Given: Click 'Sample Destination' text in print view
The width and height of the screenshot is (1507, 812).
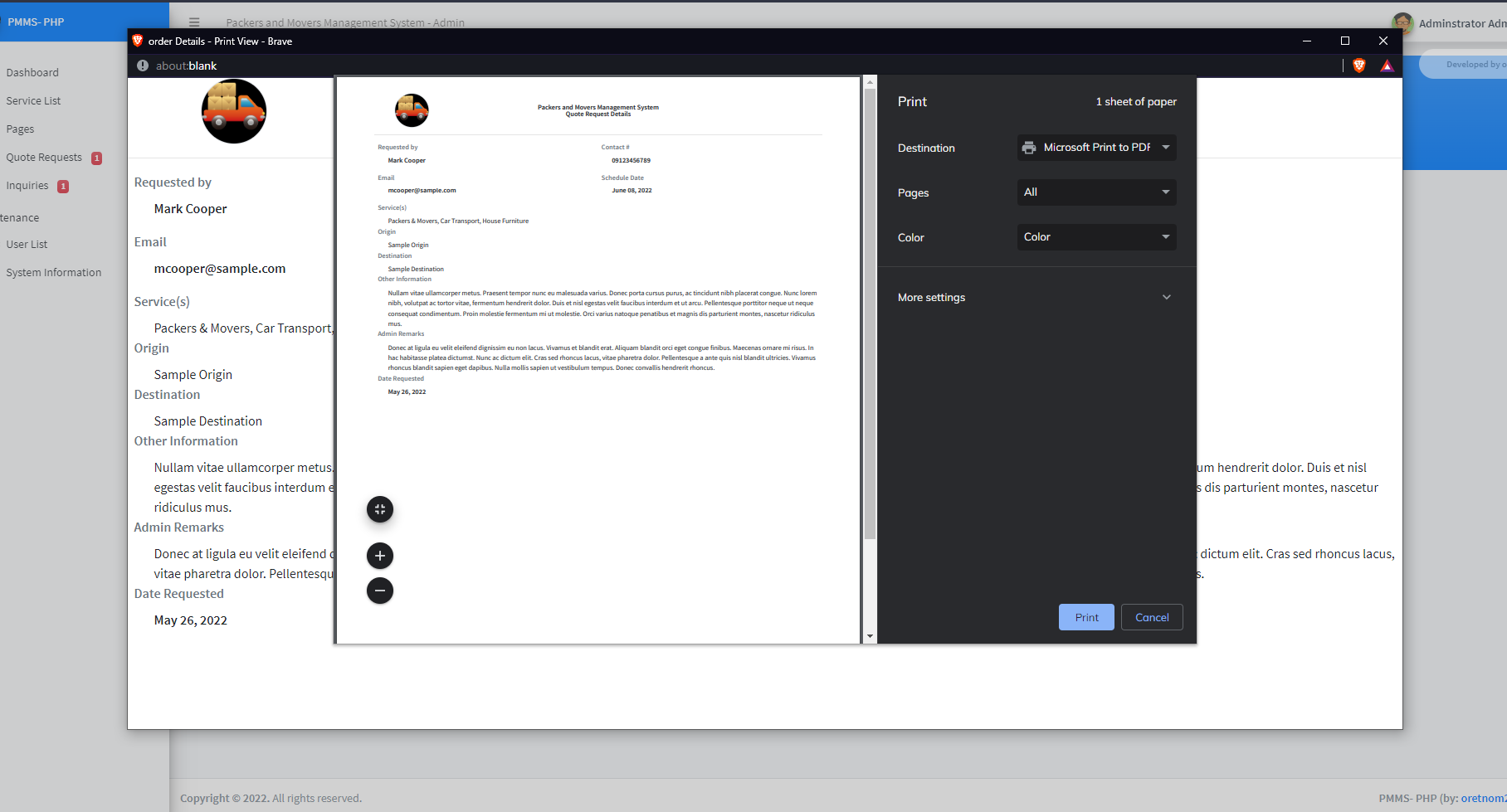Looking at the screenshot, I should point(207,421).
